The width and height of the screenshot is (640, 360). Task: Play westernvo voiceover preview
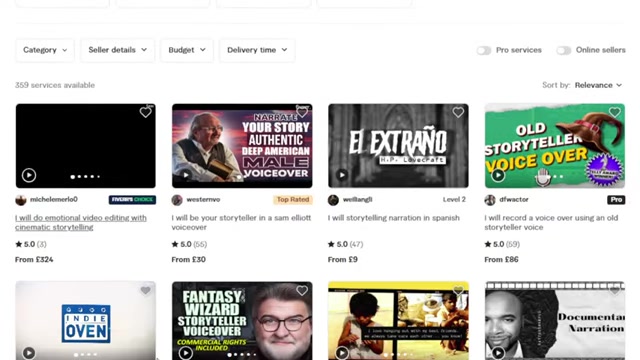(186, 175)
